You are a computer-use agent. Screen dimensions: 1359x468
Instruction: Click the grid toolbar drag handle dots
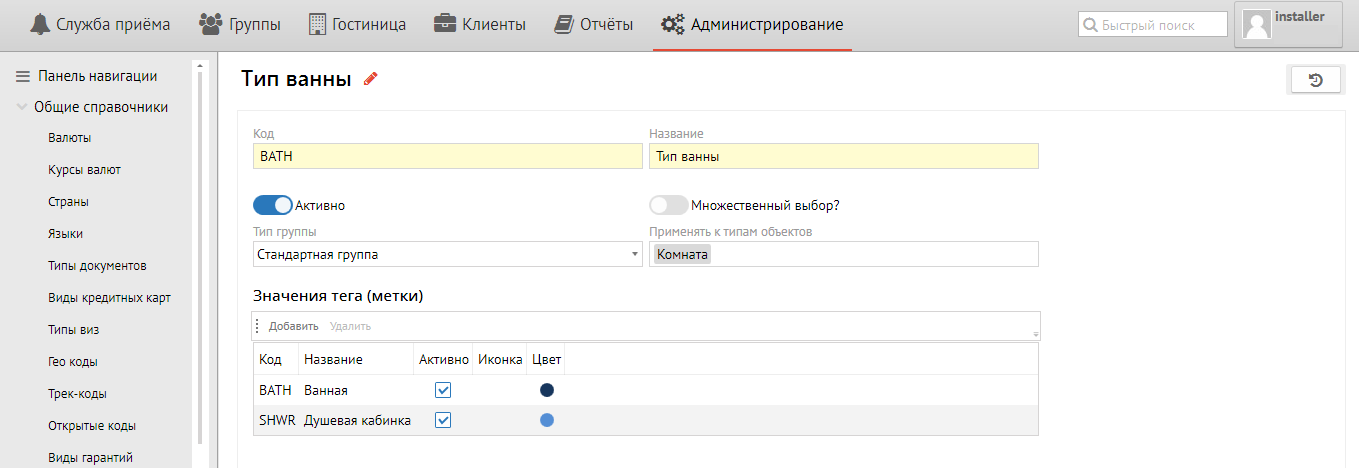coord(257,326)
